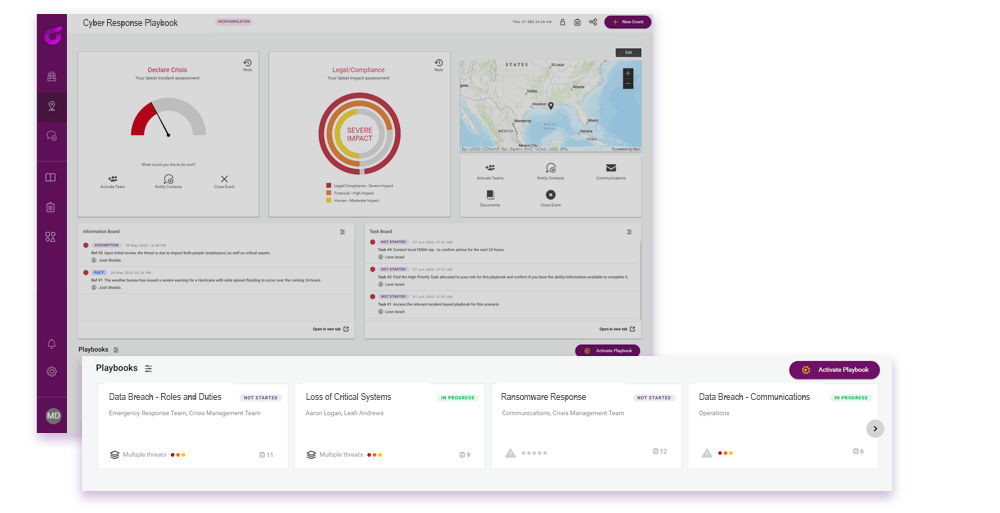
Task: Click the purple app logo in the sidebar
Action: tap(52, 36)
